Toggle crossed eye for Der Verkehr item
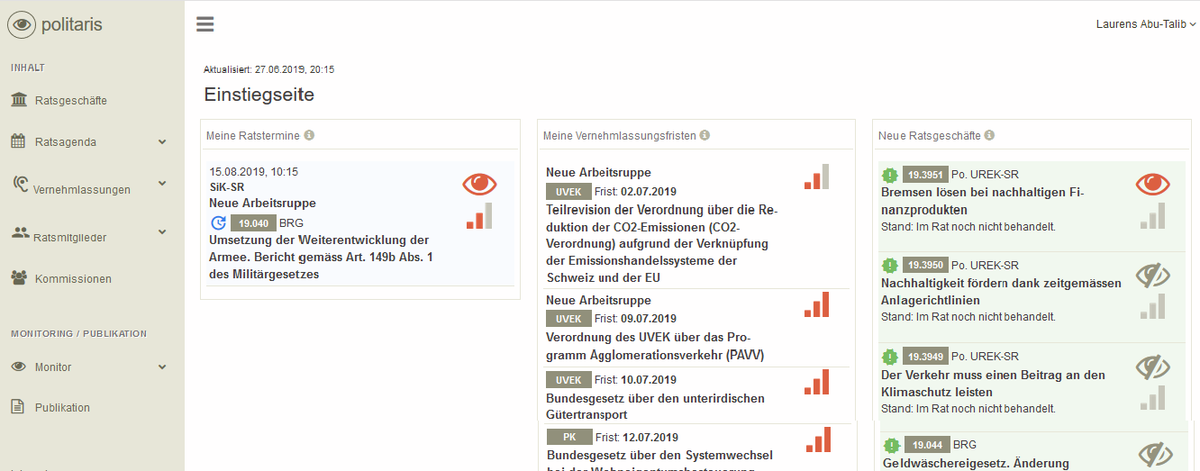Image resolution: width=1200 pixels, height=471 pixels. (1153, 366)
